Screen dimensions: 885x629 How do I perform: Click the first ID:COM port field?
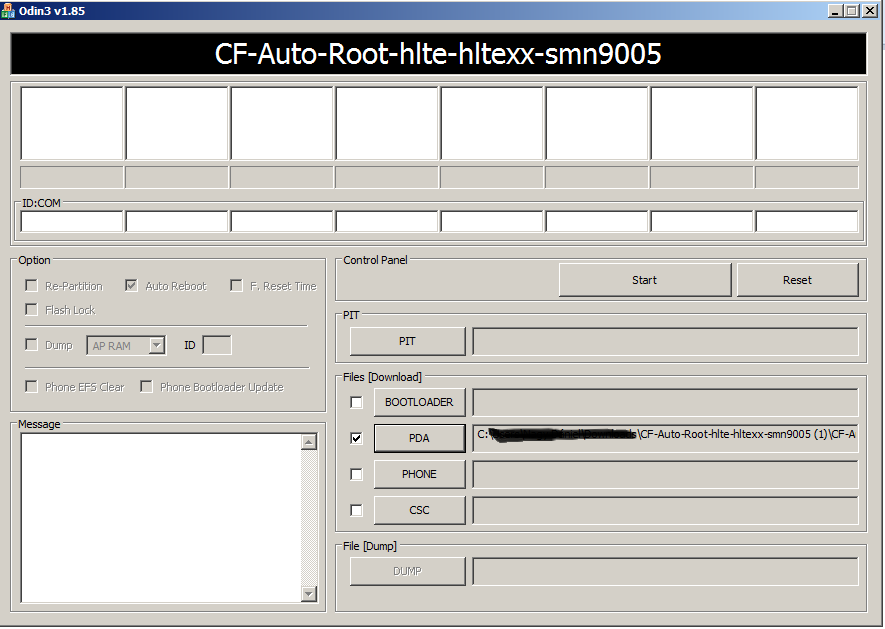pyautogui.click(x=72, y=221)
